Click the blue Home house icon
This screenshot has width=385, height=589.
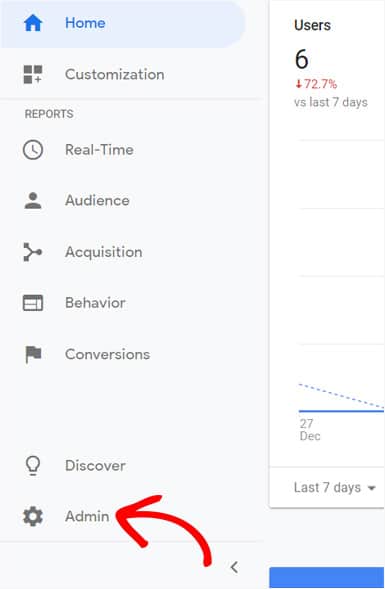tap(33, 23)
